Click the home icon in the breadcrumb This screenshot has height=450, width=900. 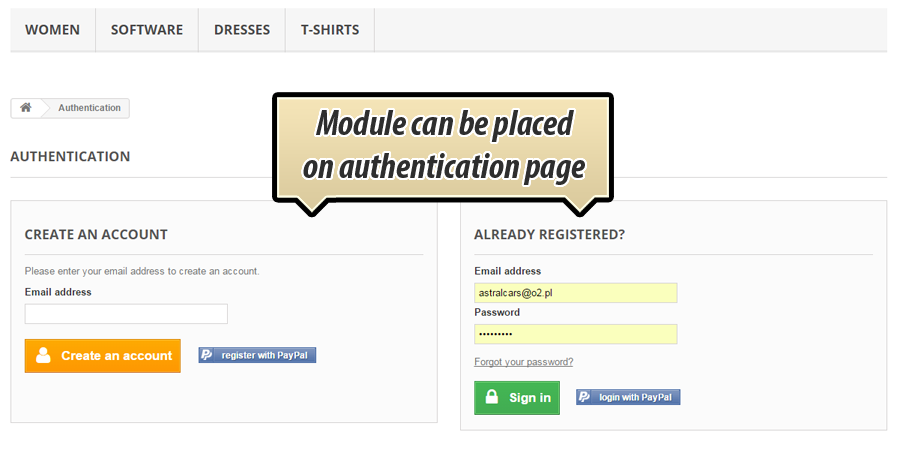point(25,108)
